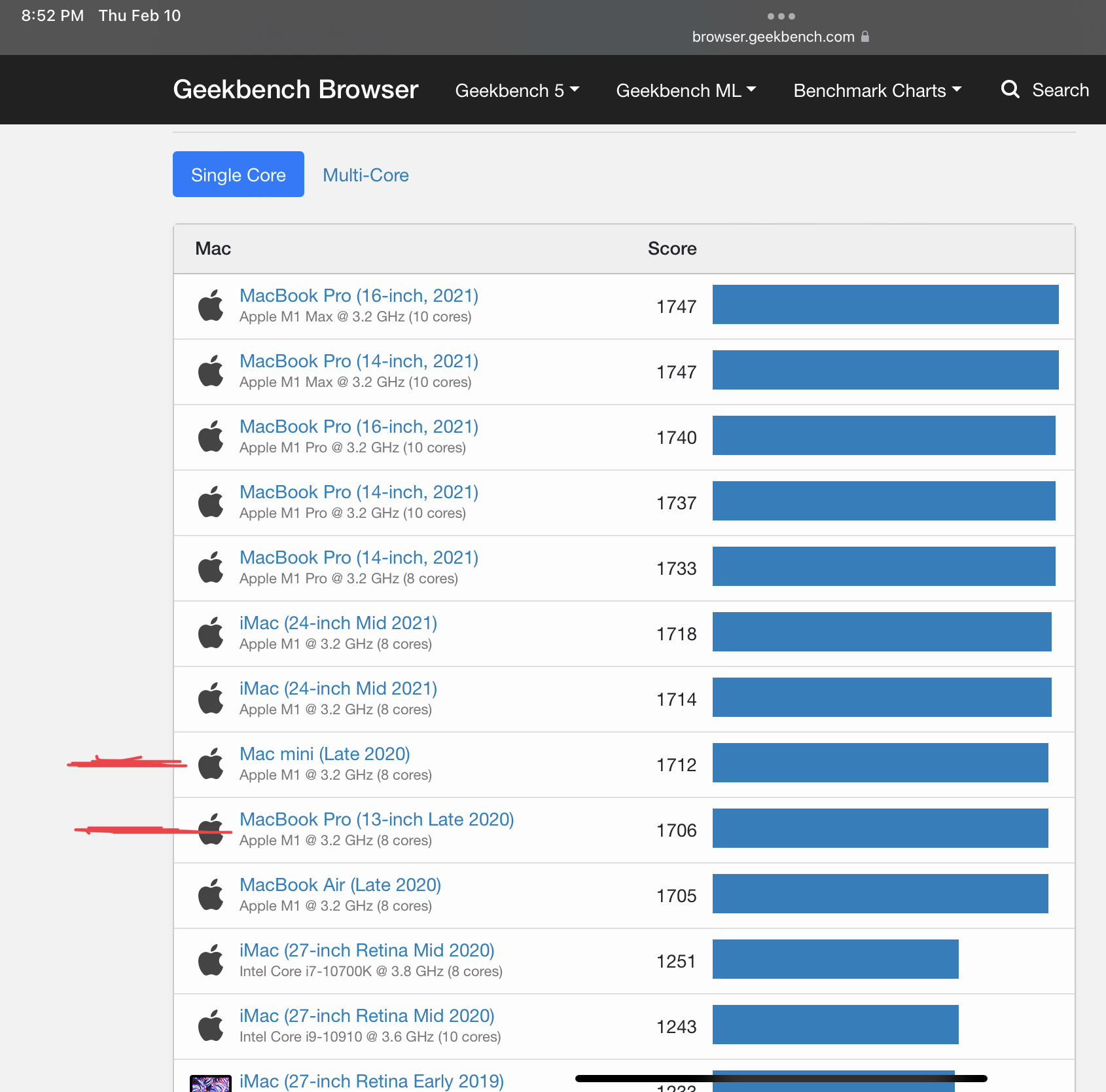Tap the browser.geekbench.com address bar
Image resolution: width=1106 pixels, height=1092 pixels.
[x=781, y=37]
